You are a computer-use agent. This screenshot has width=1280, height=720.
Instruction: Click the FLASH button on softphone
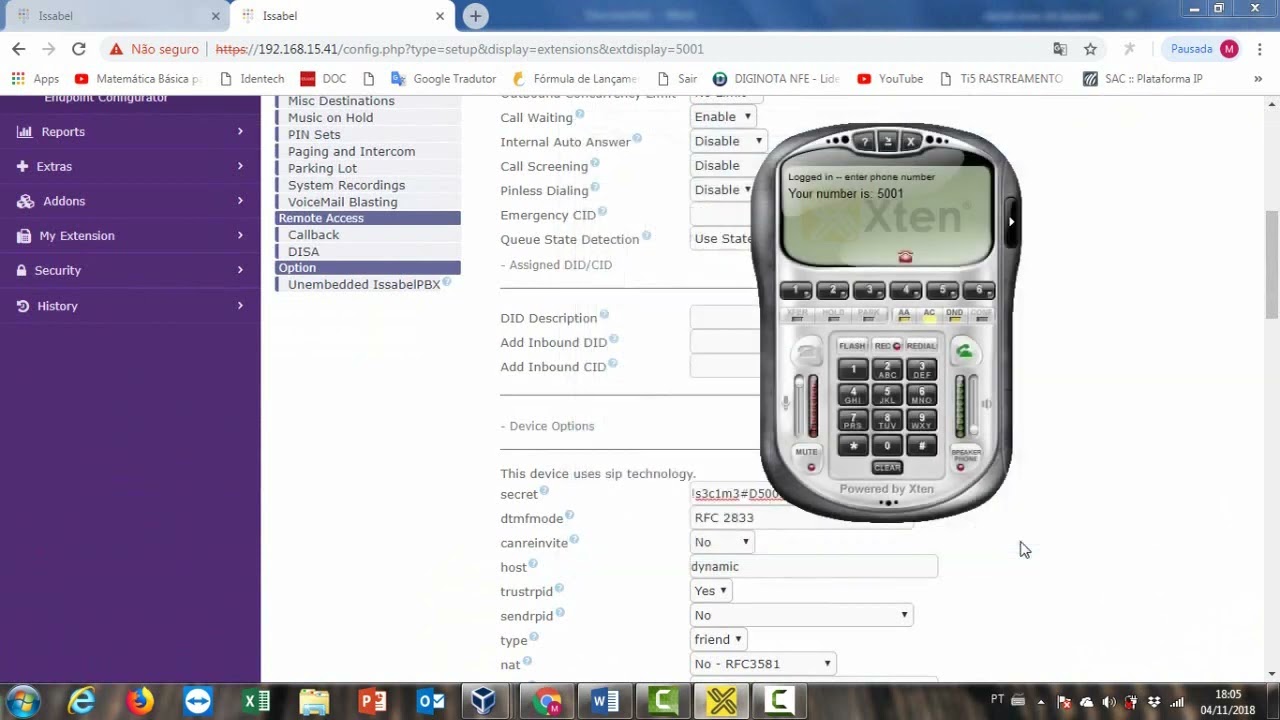click(852, 346)
